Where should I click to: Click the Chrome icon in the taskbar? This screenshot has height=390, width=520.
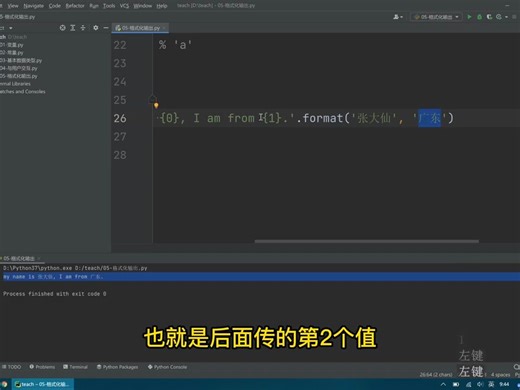click(x=4, y=384)
